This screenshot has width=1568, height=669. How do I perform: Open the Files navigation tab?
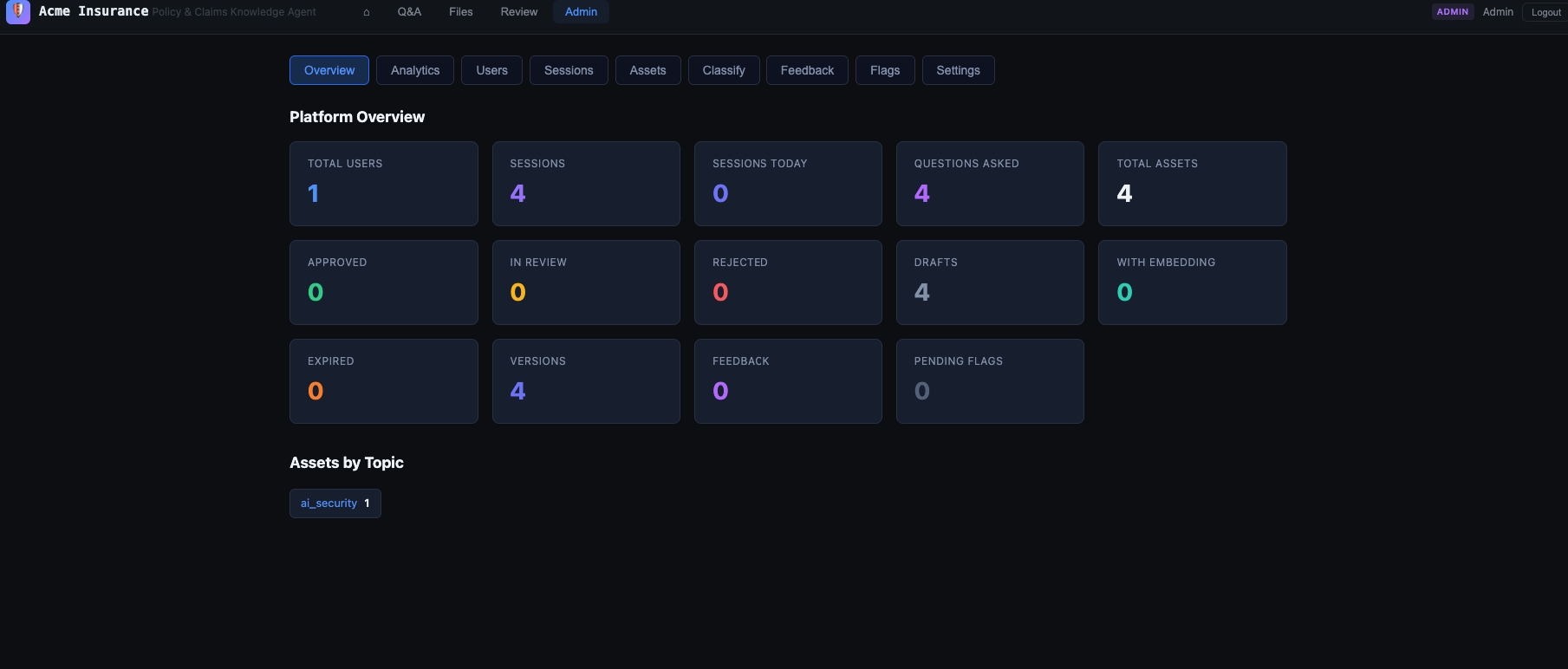(461, 12)
